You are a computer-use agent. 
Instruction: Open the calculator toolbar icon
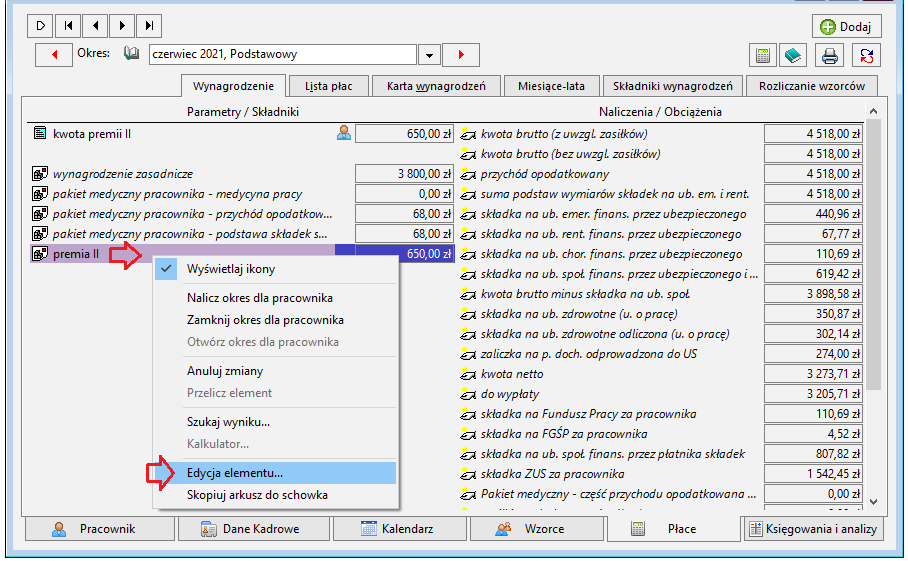(763, 56)
